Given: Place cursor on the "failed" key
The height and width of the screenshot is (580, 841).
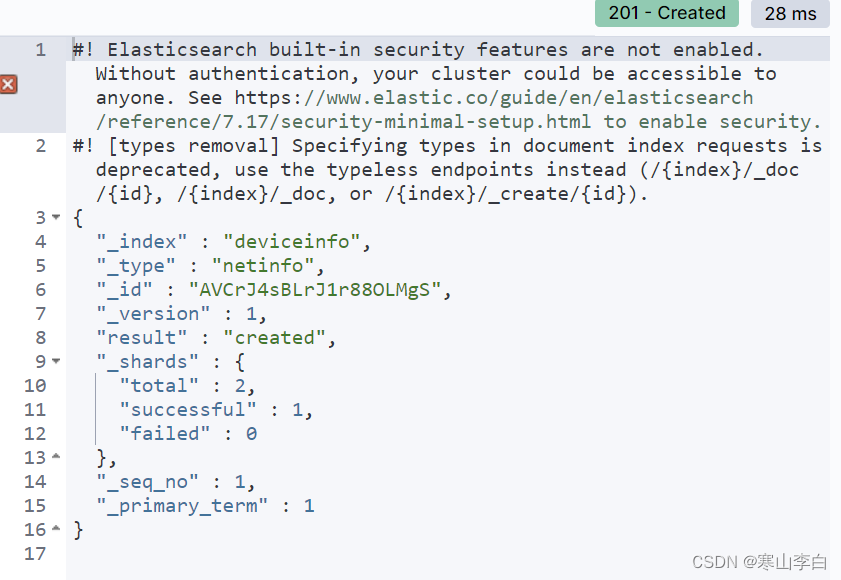Looking at the screenshot, I should coord(165,434).
